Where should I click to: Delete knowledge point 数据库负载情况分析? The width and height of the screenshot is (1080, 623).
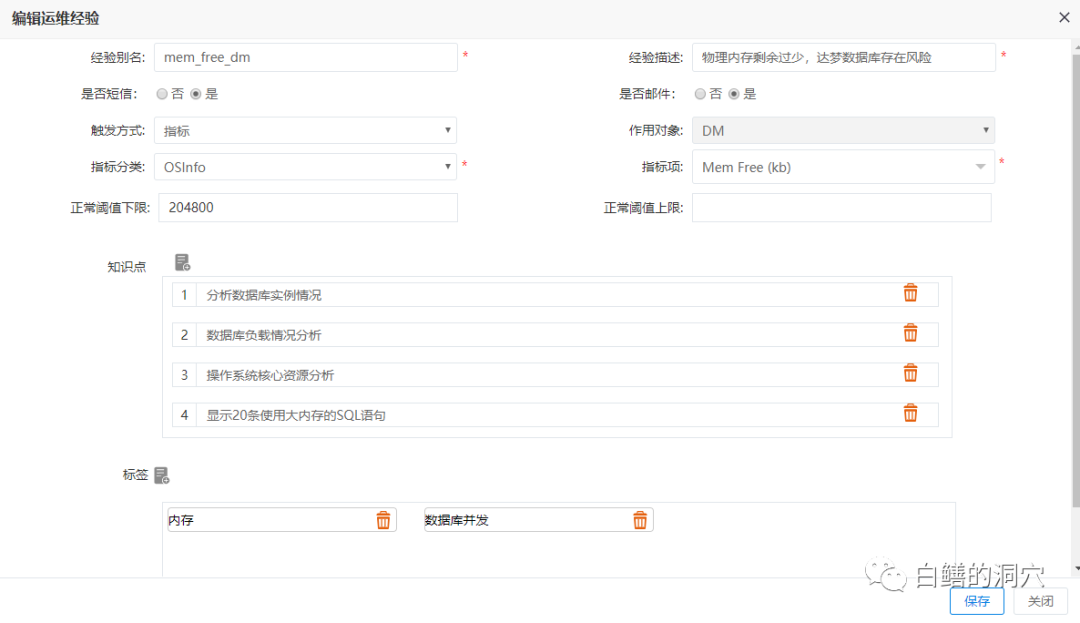tap(910, 333)
